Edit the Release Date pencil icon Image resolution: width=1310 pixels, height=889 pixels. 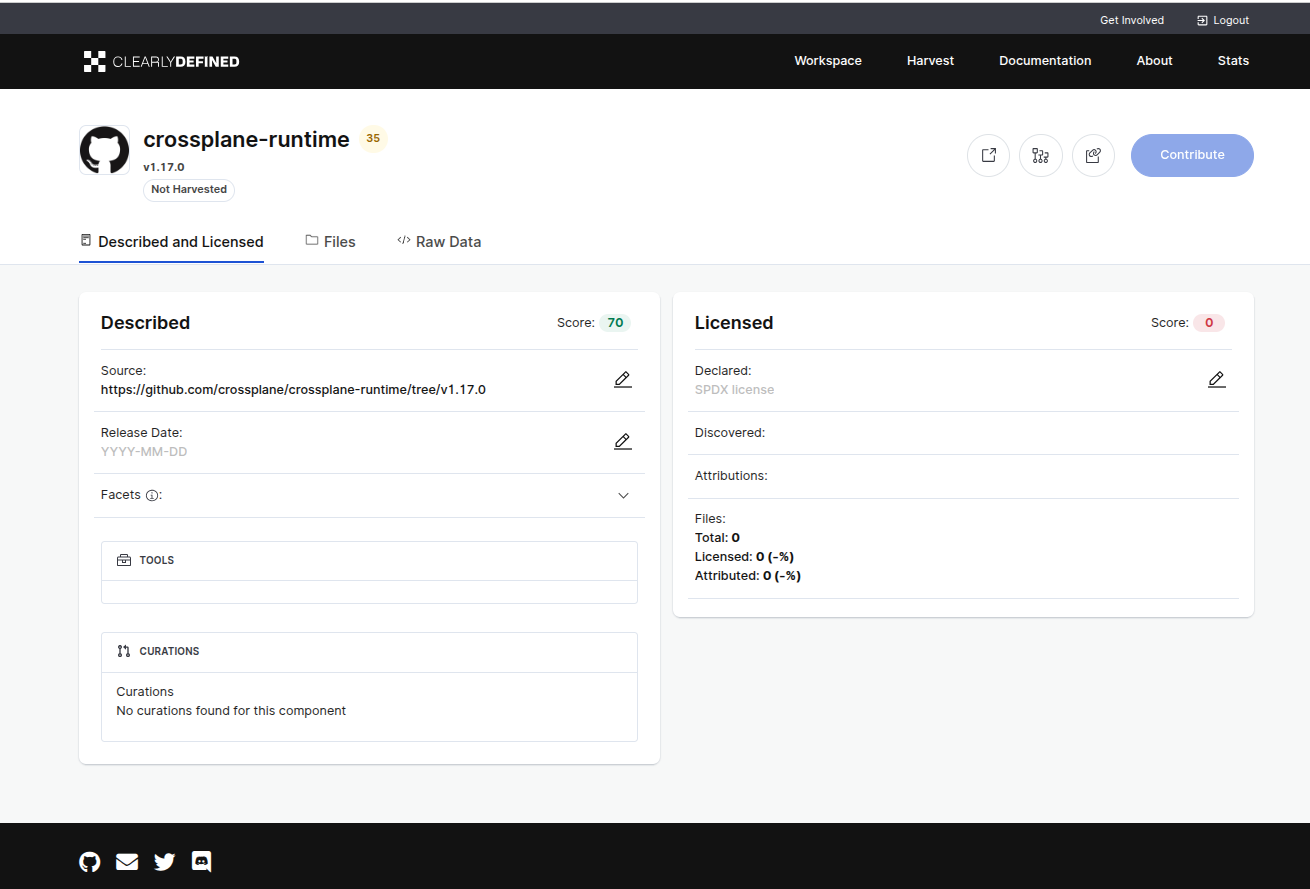point(623,442)
